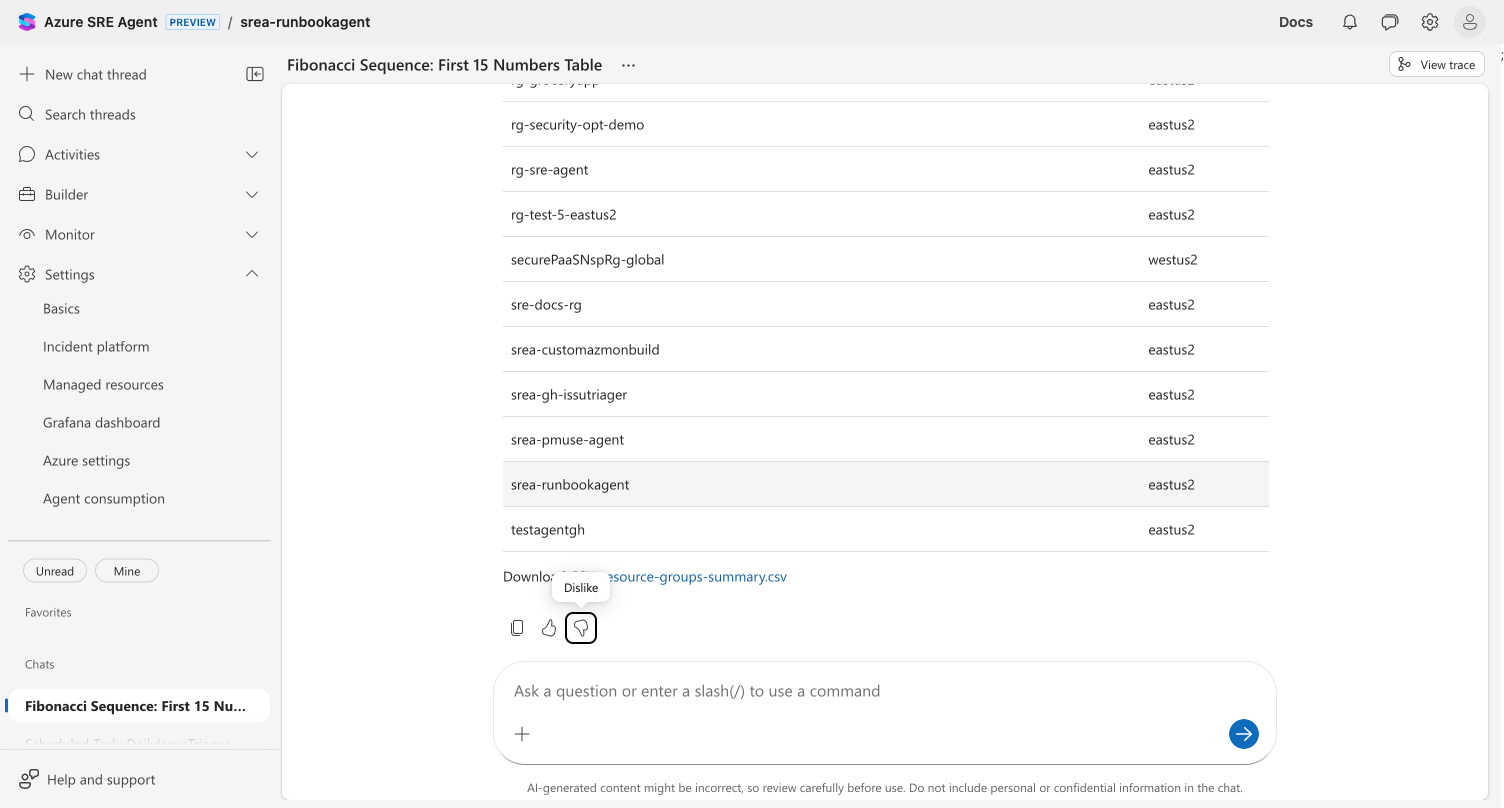Click the Builder briefcase icon
Image resolution: width=1504 pixels, height=808 pixels.
click(x=27, y=194)
